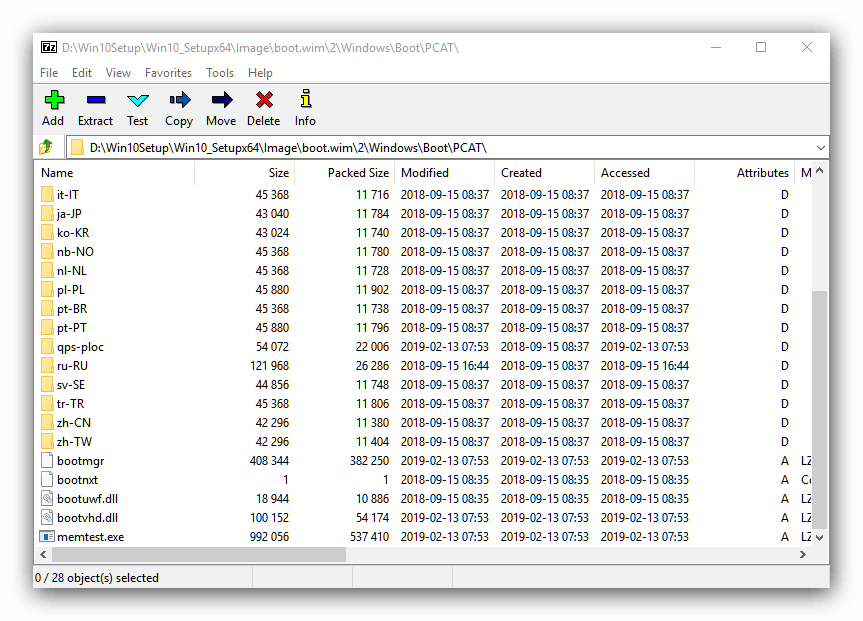Click the status text '0 / 28 object(s) selected'
Screen dimensions: 863x621
pyautogui.click(x=97, y=578)
